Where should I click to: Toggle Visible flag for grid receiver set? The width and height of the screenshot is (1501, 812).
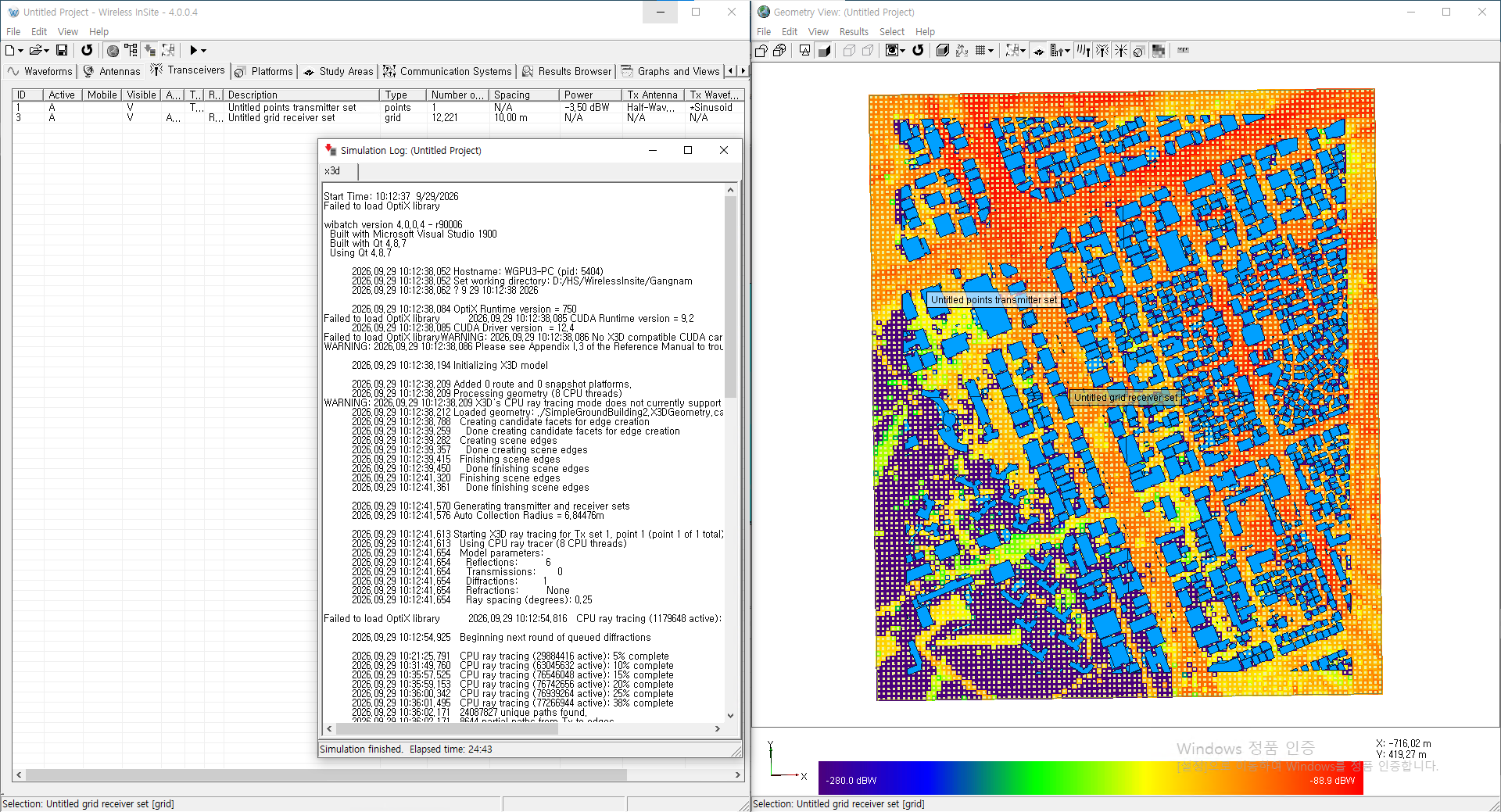click(x=130, y=117)
